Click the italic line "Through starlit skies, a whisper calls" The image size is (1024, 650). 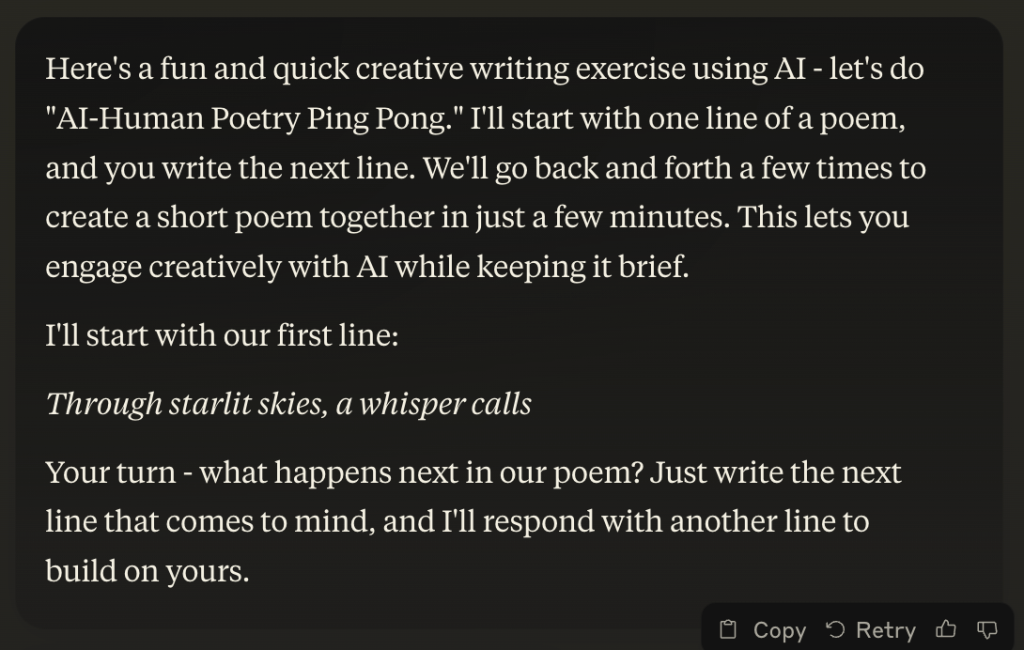289,403
